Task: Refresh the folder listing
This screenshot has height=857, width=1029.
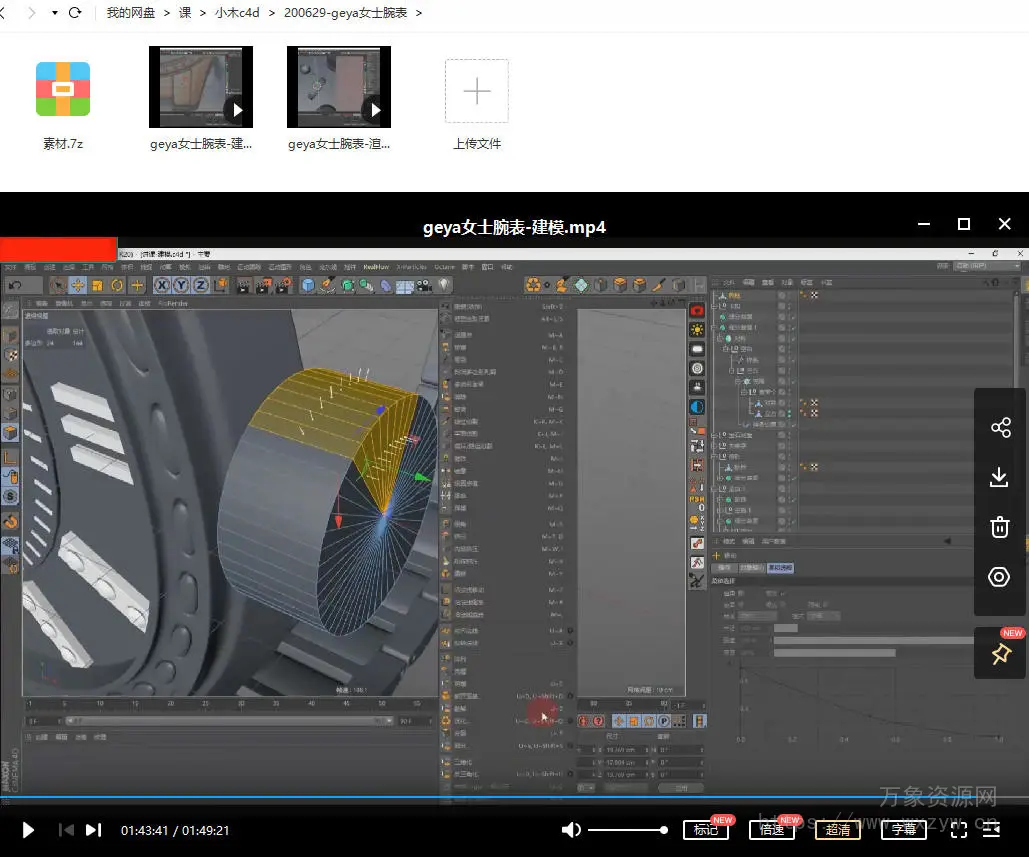Action: click(75, 13)
